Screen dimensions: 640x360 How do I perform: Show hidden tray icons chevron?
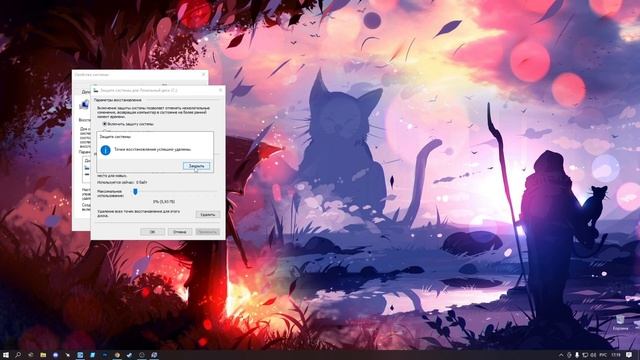[561, 355]
